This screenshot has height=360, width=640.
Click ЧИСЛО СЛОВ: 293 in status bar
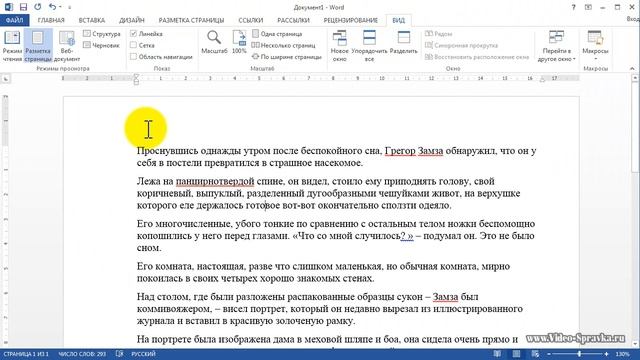click(x=82, y=354)
